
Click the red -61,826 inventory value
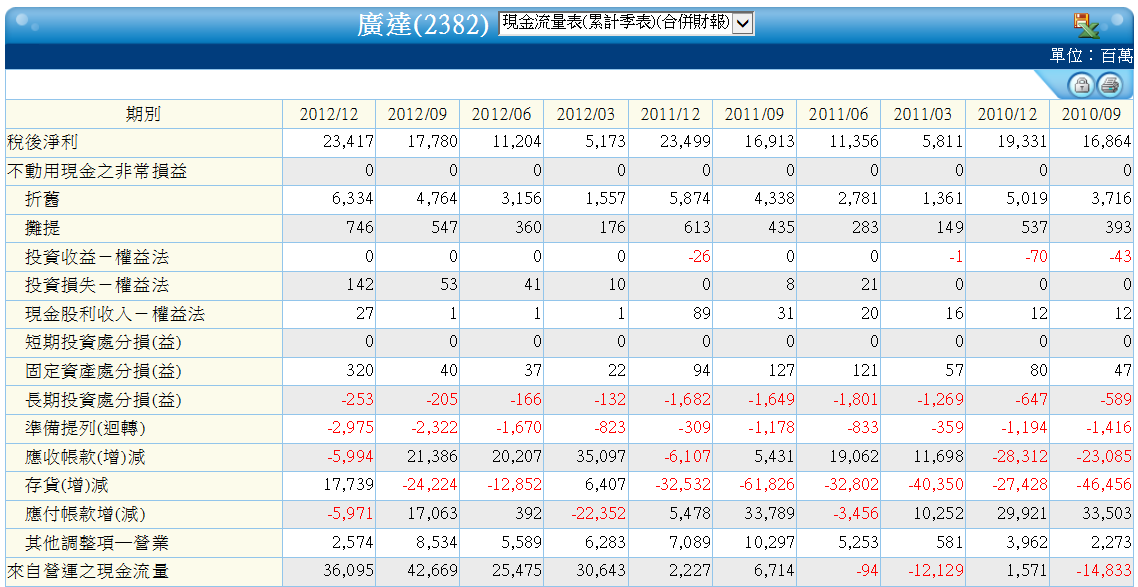click(769, 485)
